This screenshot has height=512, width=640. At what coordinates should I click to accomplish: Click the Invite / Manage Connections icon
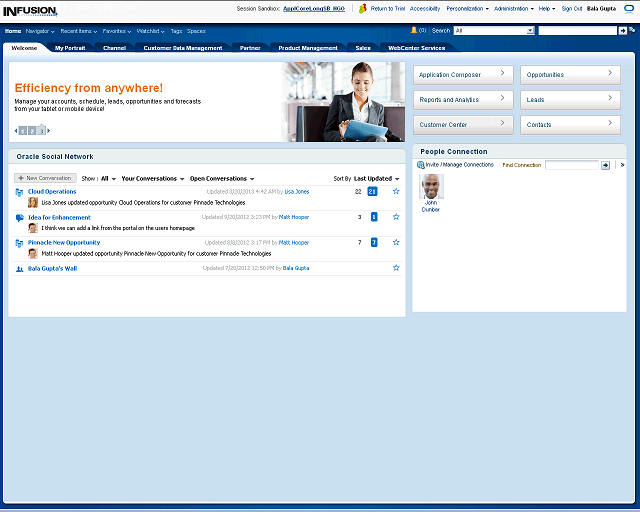(x=421, y=165)
